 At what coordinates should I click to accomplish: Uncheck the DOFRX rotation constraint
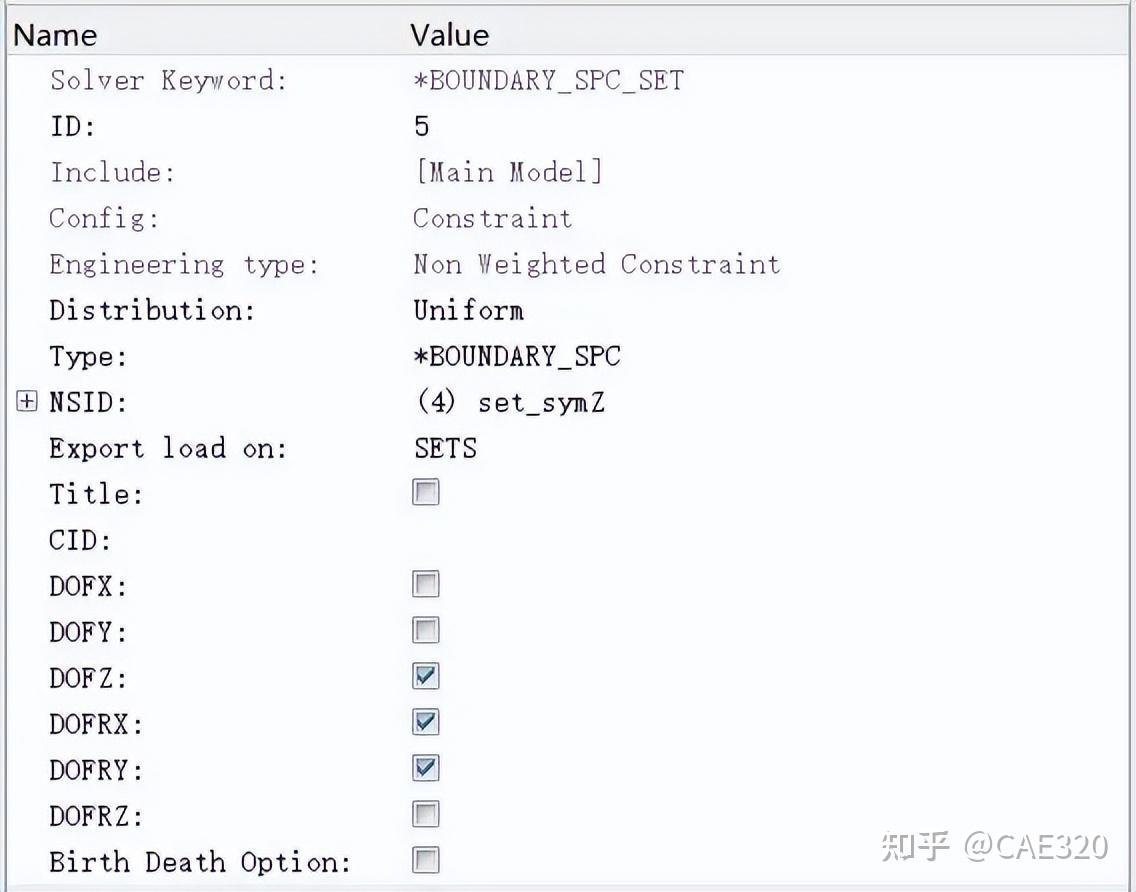click(424, 722)
